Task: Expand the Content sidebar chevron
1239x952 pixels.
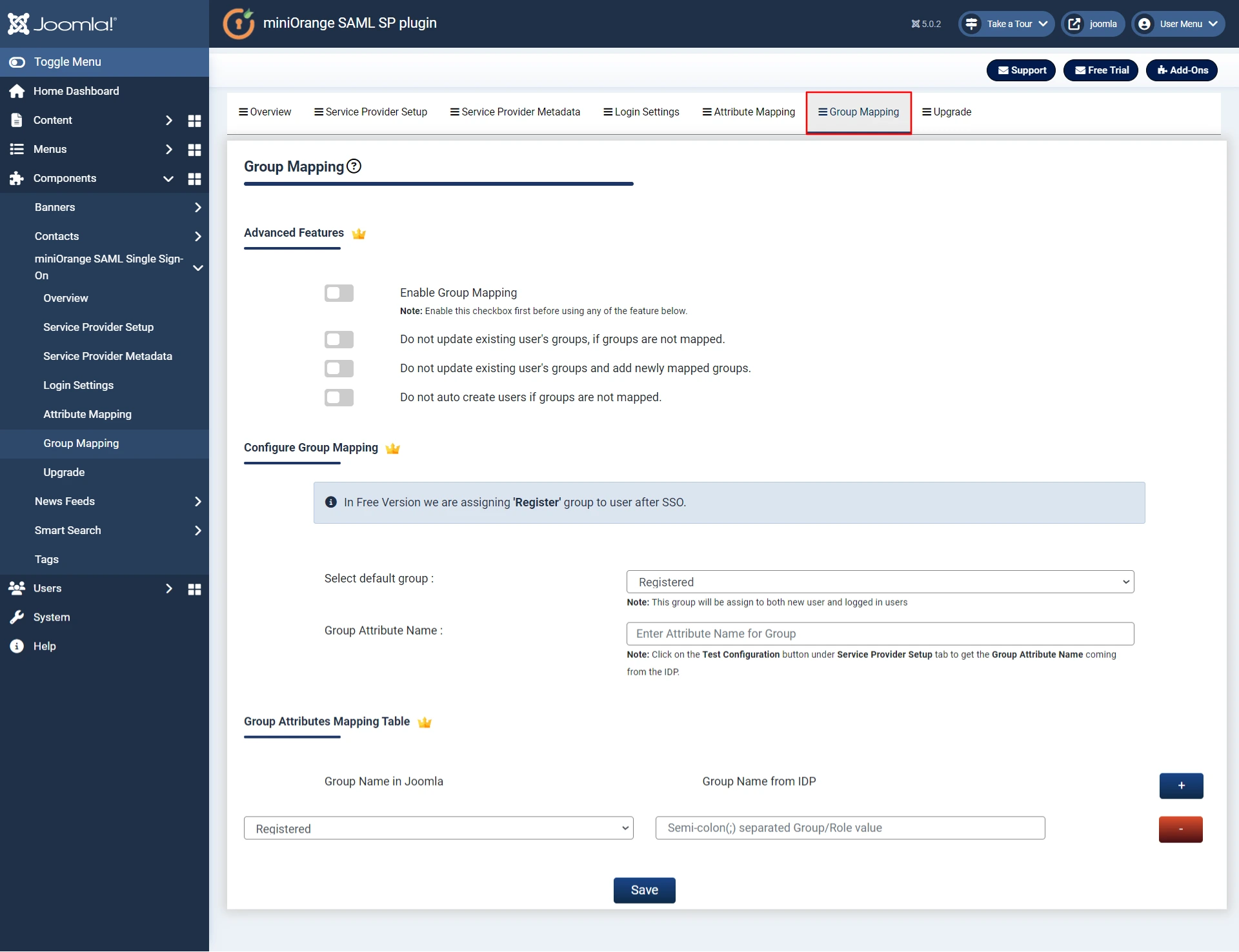Action: pyautogui.click(x=169, y=120)
